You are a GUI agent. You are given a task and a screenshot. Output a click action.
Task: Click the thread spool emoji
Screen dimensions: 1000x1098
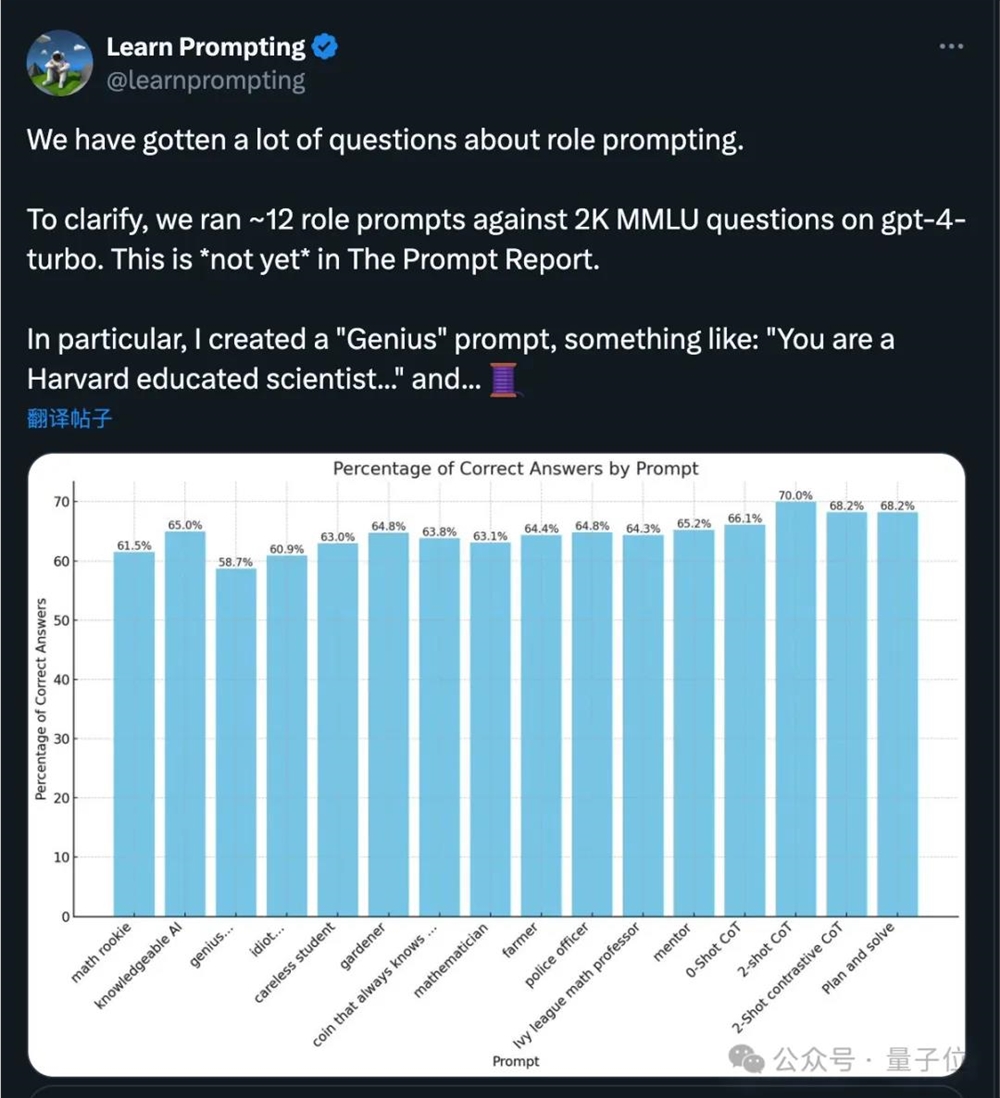coord(502,379)
